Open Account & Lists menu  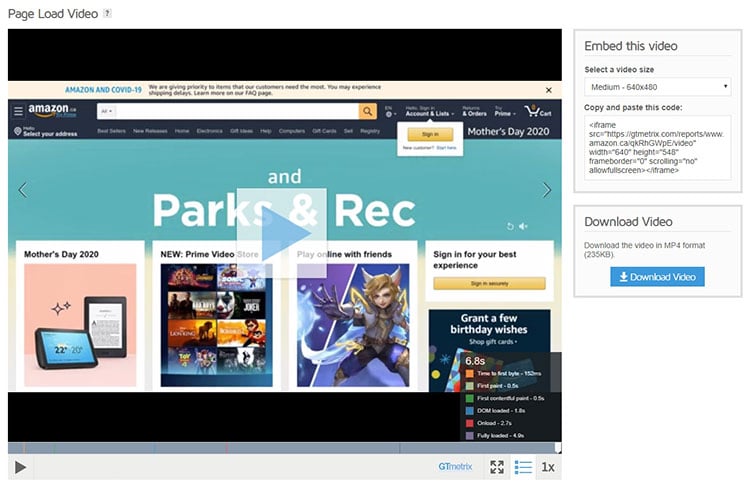click(x=430, y=111)
